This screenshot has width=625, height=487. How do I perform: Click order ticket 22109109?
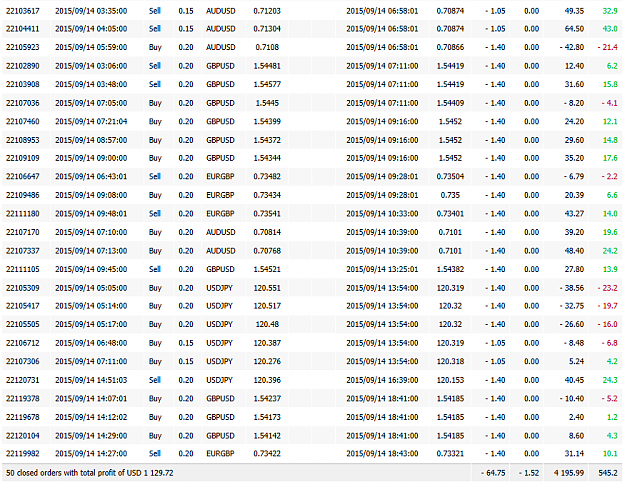pyautogui.click(x=23, y=158)
